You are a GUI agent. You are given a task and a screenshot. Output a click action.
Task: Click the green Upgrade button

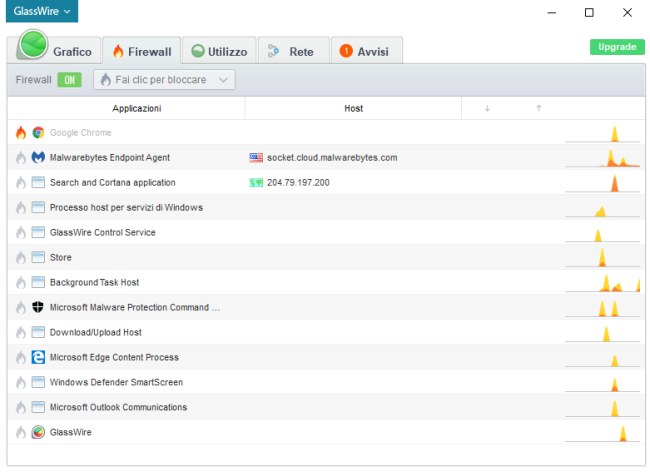617,47
